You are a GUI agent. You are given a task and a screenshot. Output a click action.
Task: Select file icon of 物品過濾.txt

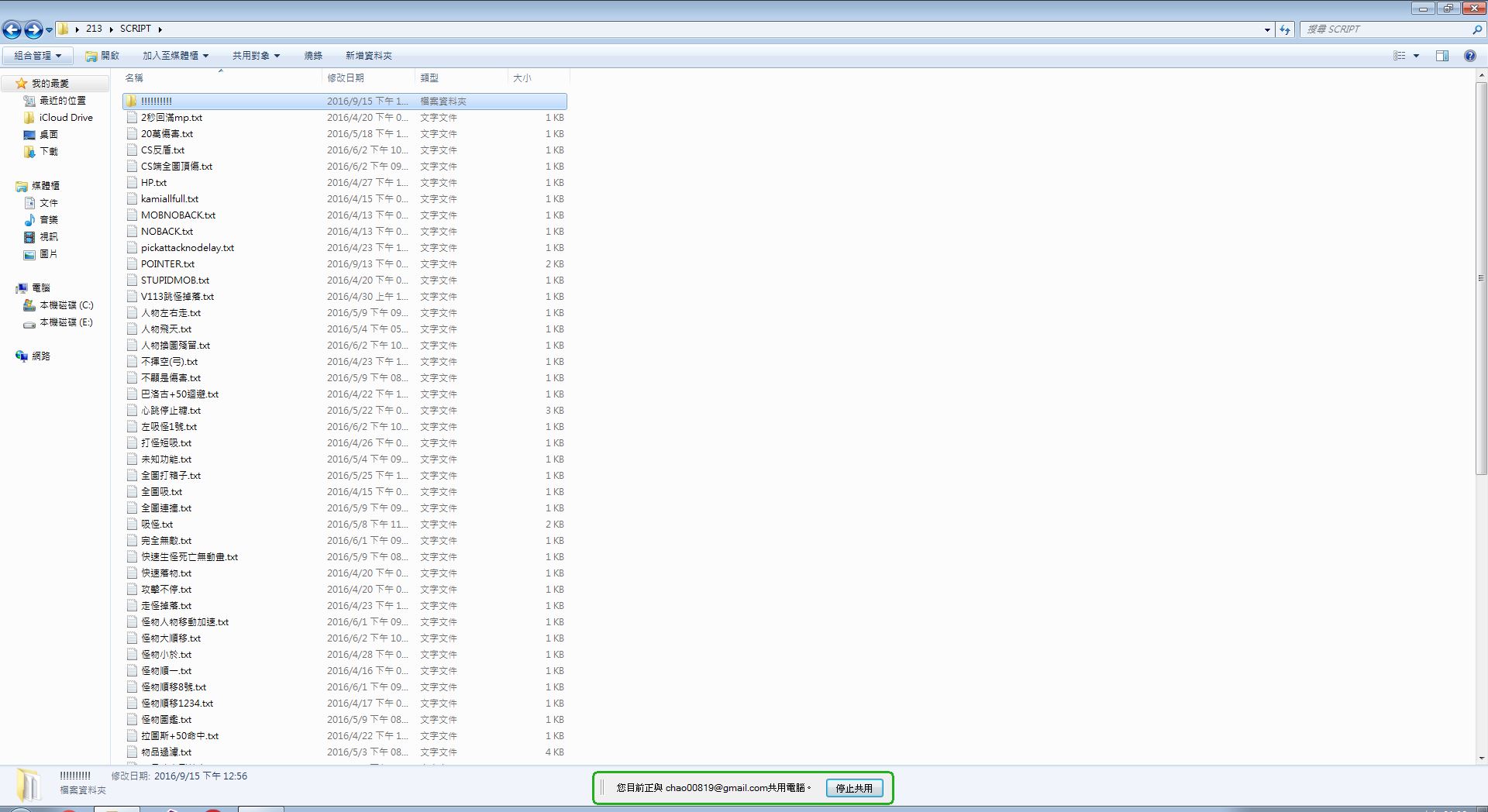click(x=132, y=752)
